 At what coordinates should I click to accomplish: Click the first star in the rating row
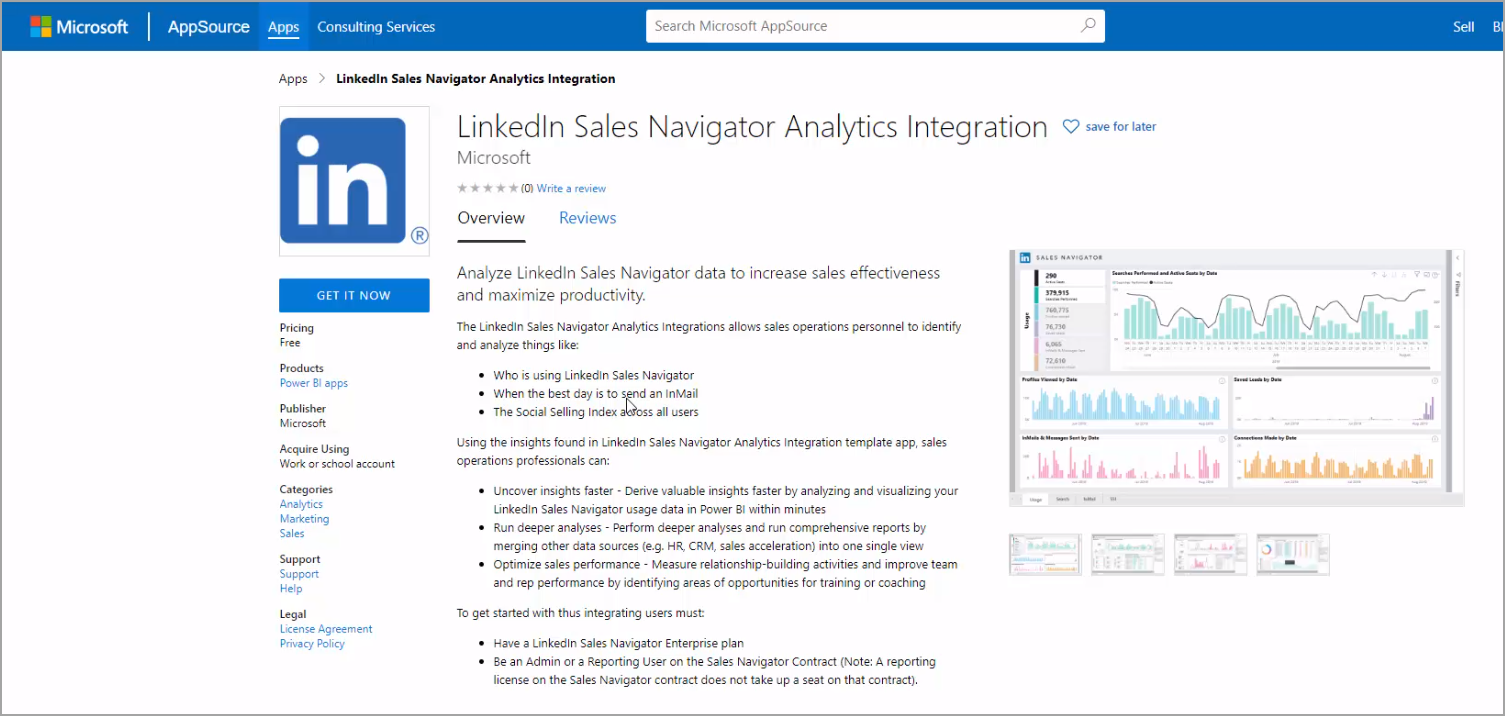click(x=461, y=187)
